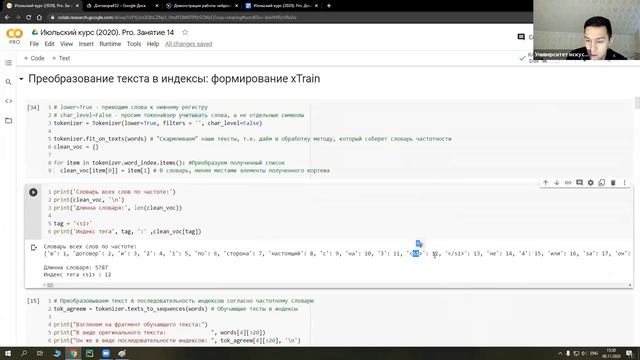640x360 pixels.
Task: Click the 'All changes saved' link
Action: [189, 44]
